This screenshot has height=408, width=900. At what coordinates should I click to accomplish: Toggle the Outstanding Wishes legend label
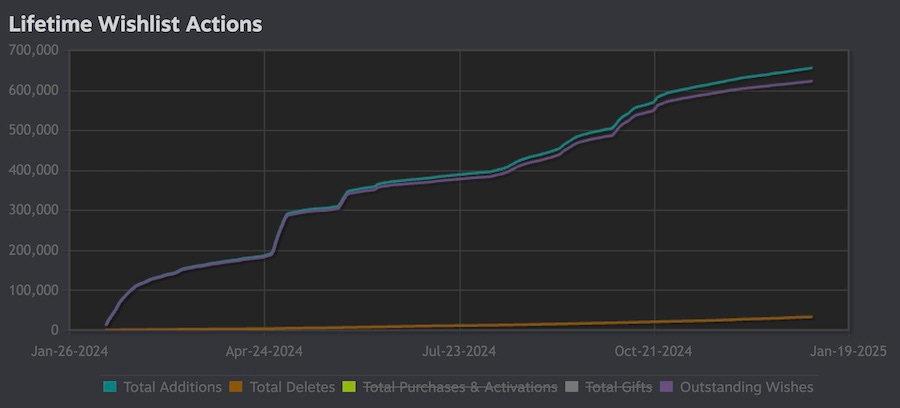[x=746, y=387]
